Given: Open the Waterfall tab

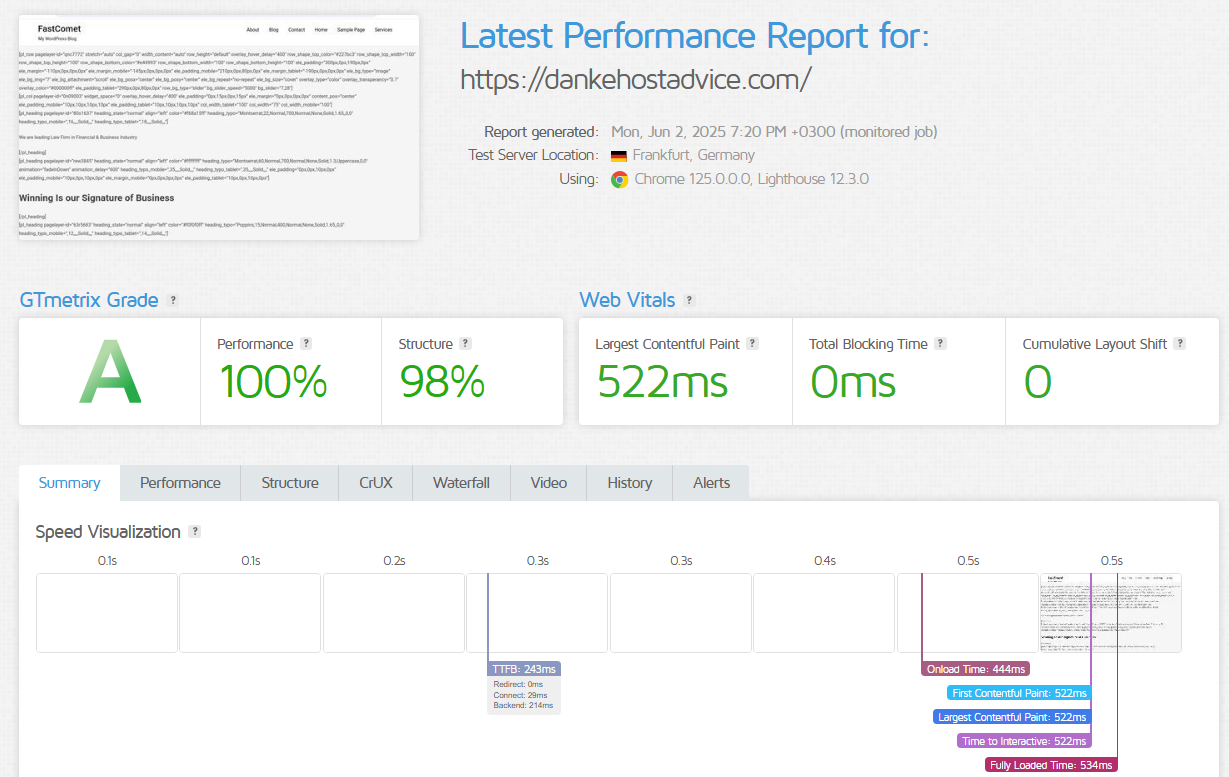Looking at the screenshot, I should pyautogui.click(x=461, y=483).
